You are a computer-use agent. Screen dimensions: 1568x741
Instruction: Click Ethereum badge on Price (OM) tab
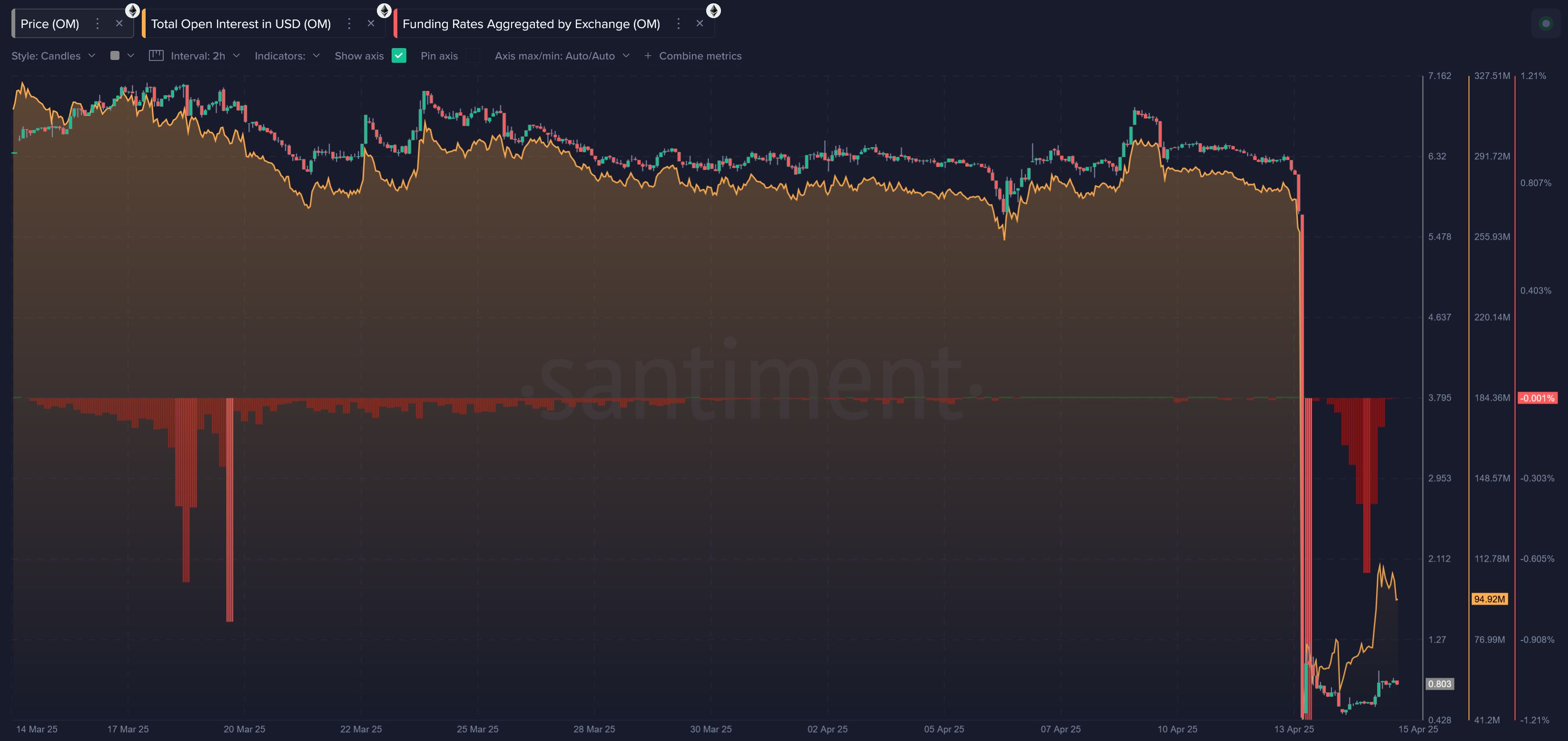point(132,10)
